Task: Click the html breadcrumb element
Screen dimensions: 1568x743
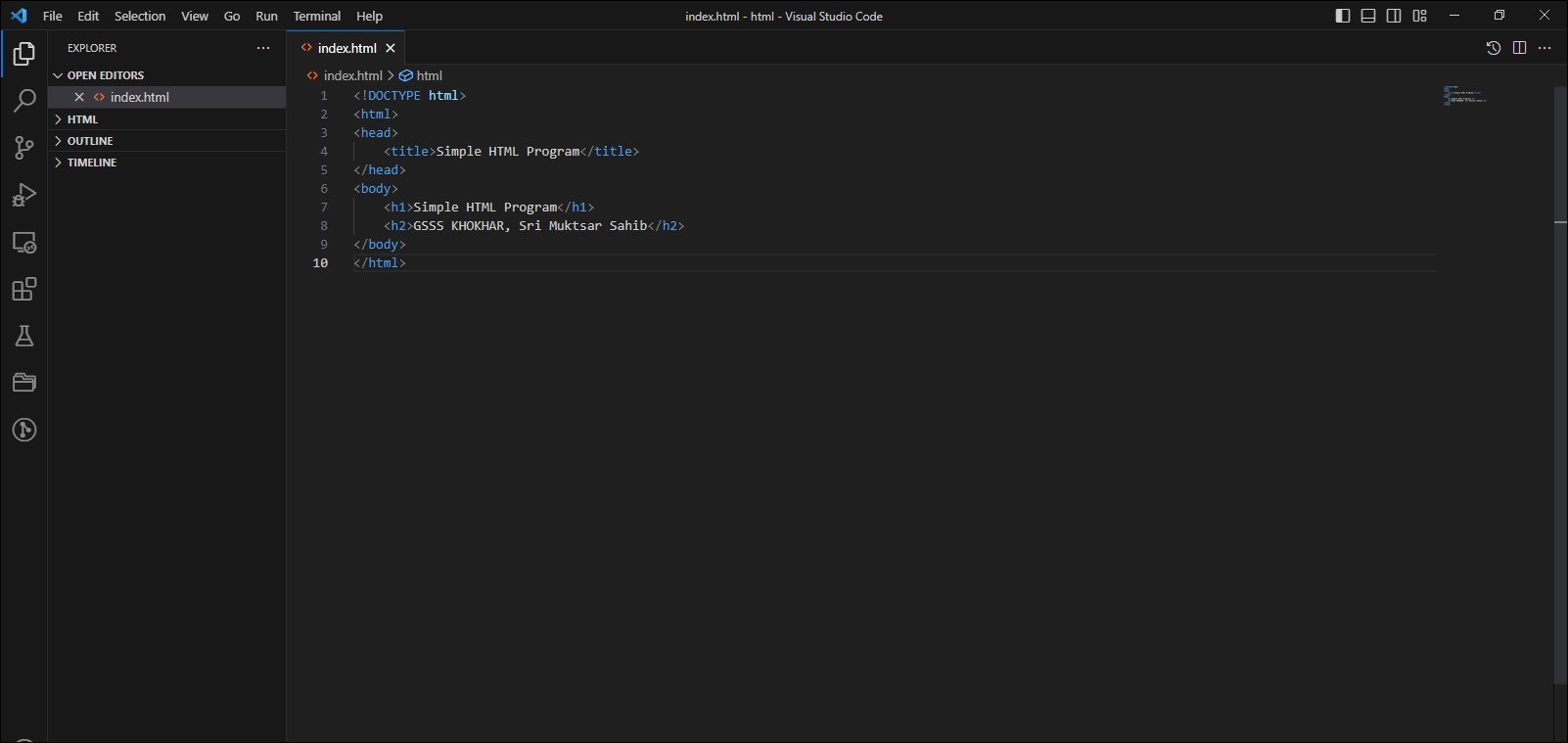Action: coord(429,75)
